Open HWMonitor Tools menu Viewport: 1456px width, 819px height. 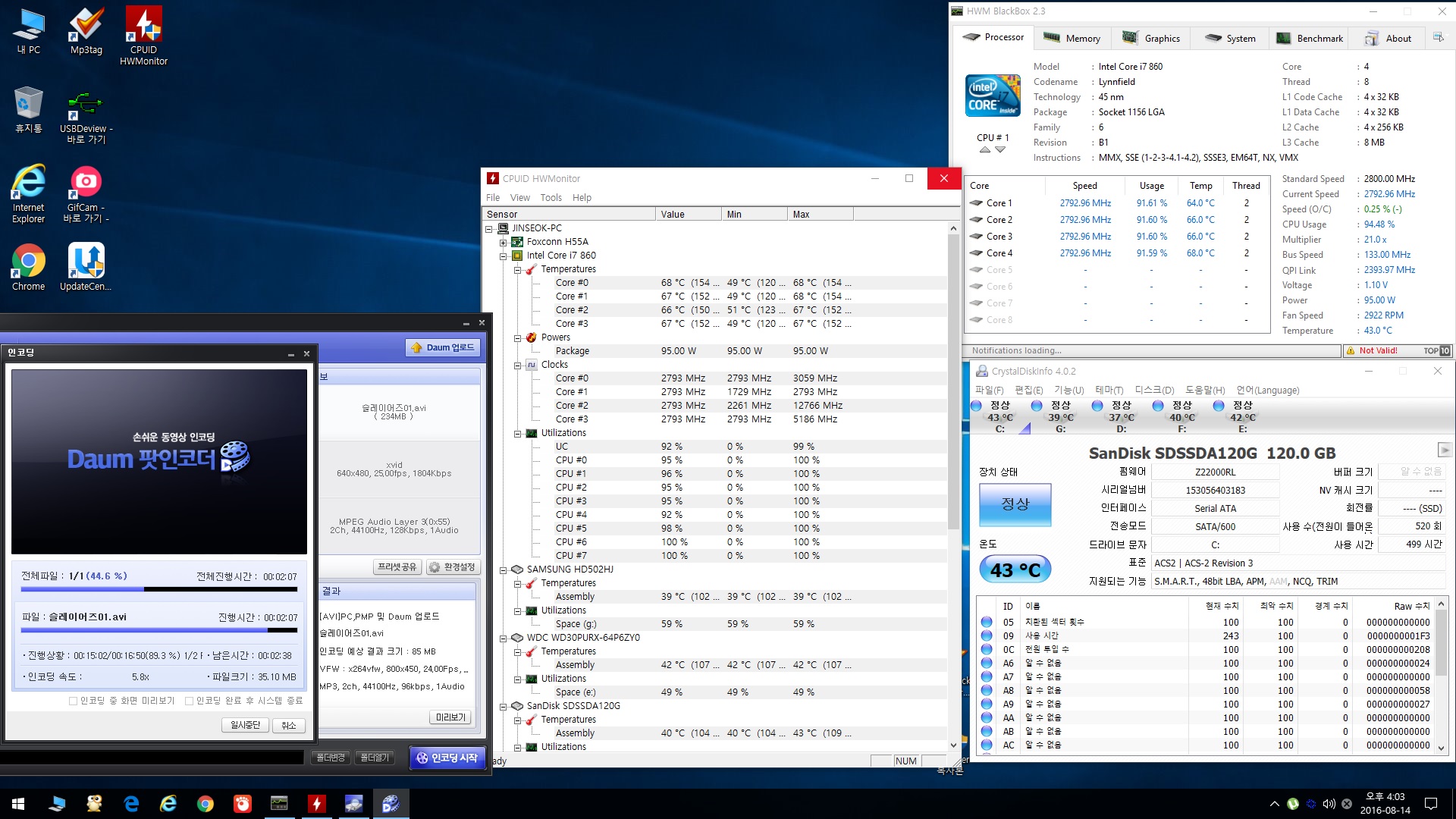[x=551, y=197]
